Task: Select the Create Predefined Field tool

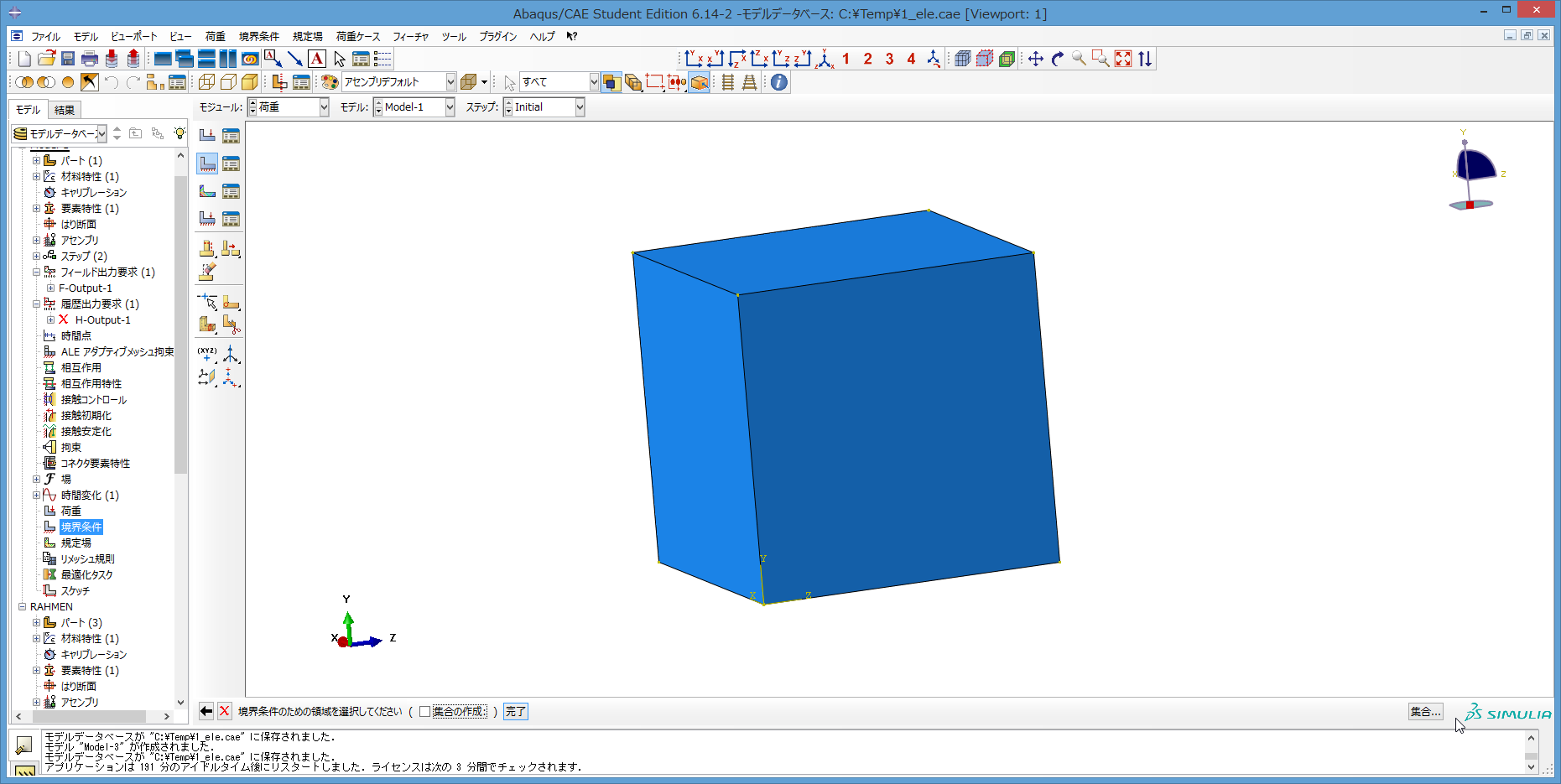Action: click(207, 190)
